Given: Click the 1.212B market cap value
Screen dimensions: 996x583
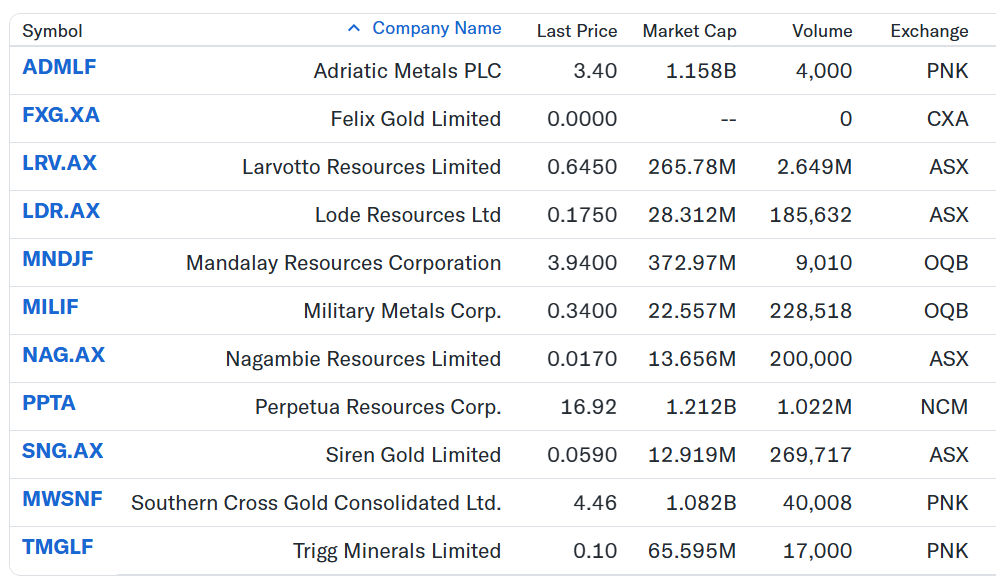Looking at the screenshot, I should 701,407.
